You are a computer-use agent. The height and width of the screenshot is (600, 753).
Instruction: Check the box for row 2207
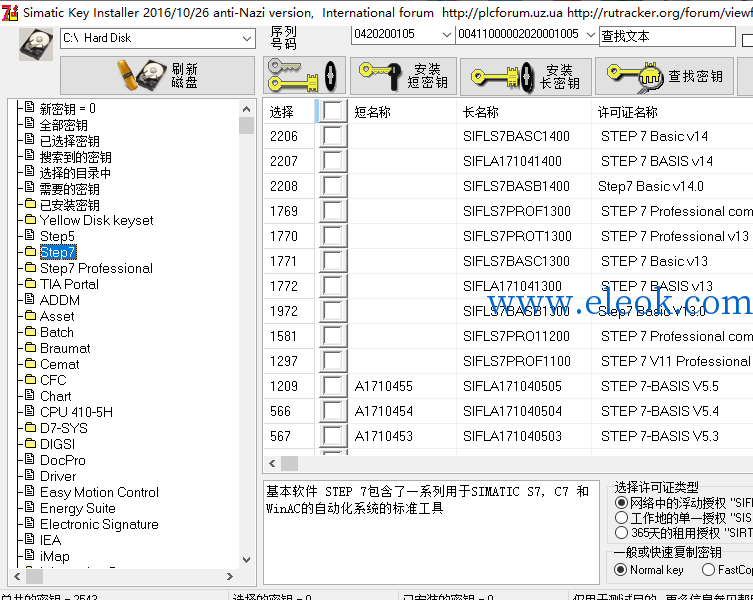coord(333,161)
